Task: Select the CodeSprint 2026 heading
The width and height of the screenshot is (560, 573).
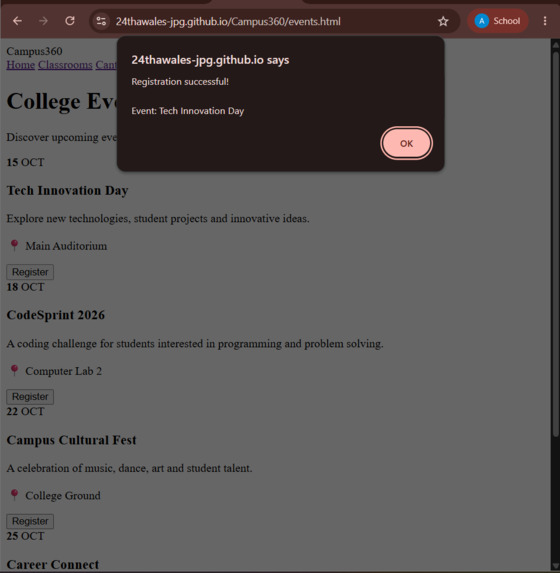Action: coord(56,315)
